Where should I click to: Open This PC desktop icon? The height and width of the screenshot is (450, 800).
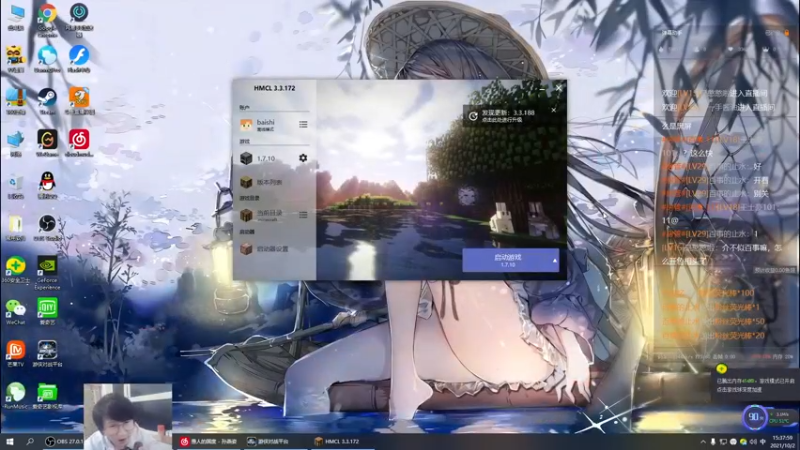pyautogui.click(x=16, y=17)
